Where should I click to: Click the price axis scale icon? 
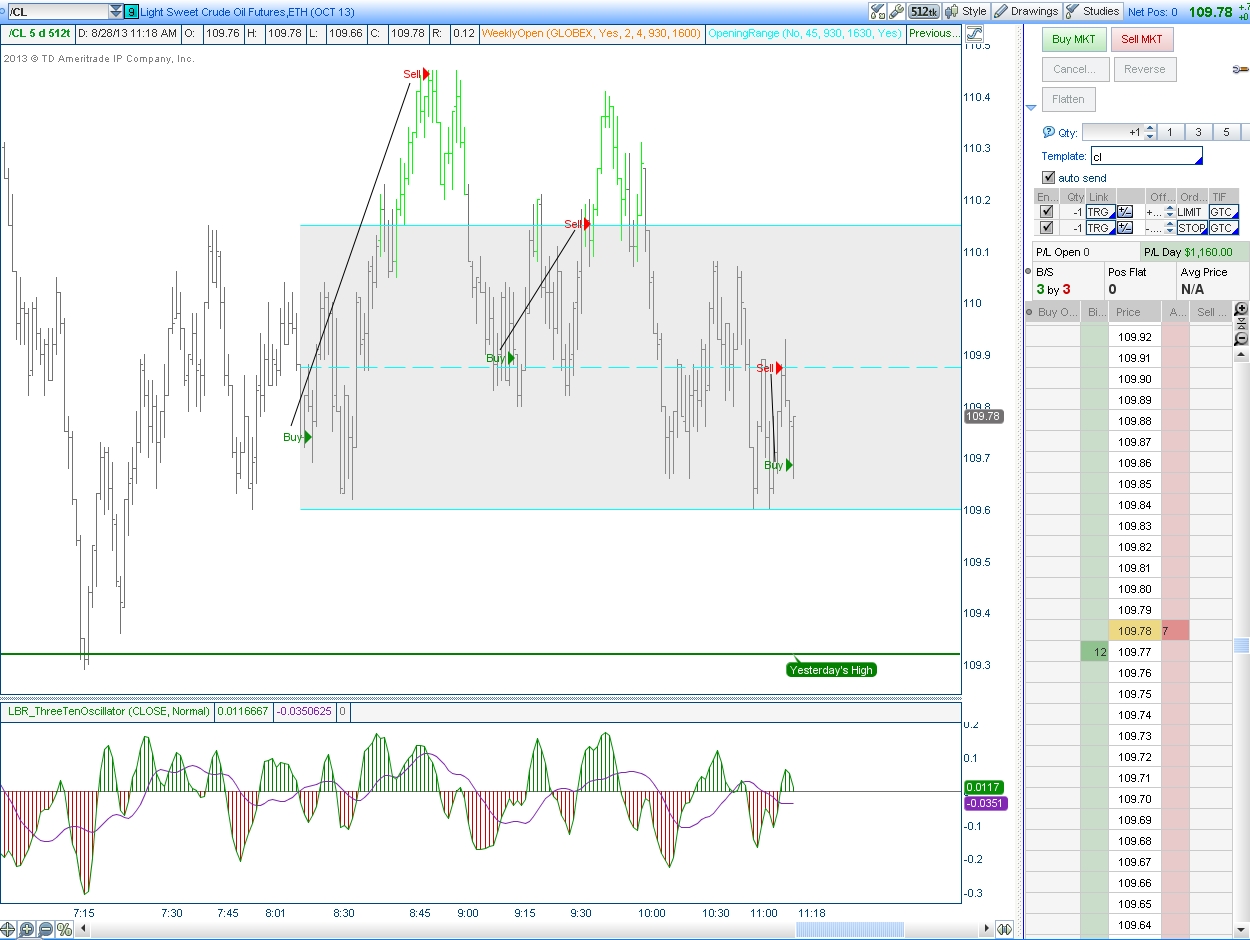974,33
